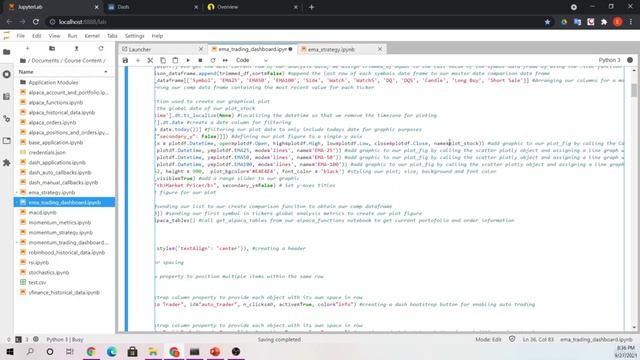Open Windows Start menu
Viewport: 640px width, 360px height.
click(x=9, y=351)
